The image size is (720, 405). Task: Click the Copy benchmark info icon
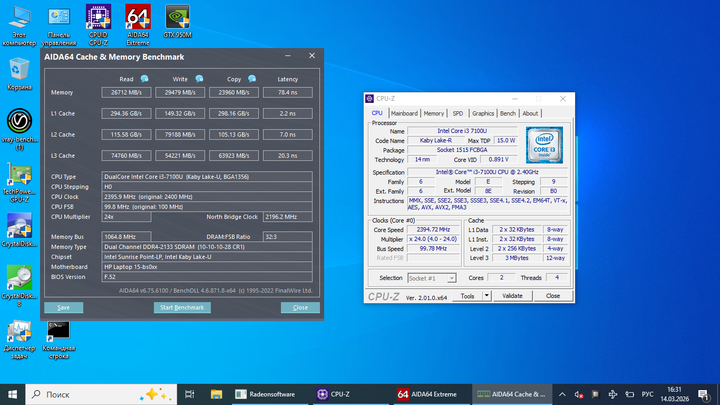(252, 79)
